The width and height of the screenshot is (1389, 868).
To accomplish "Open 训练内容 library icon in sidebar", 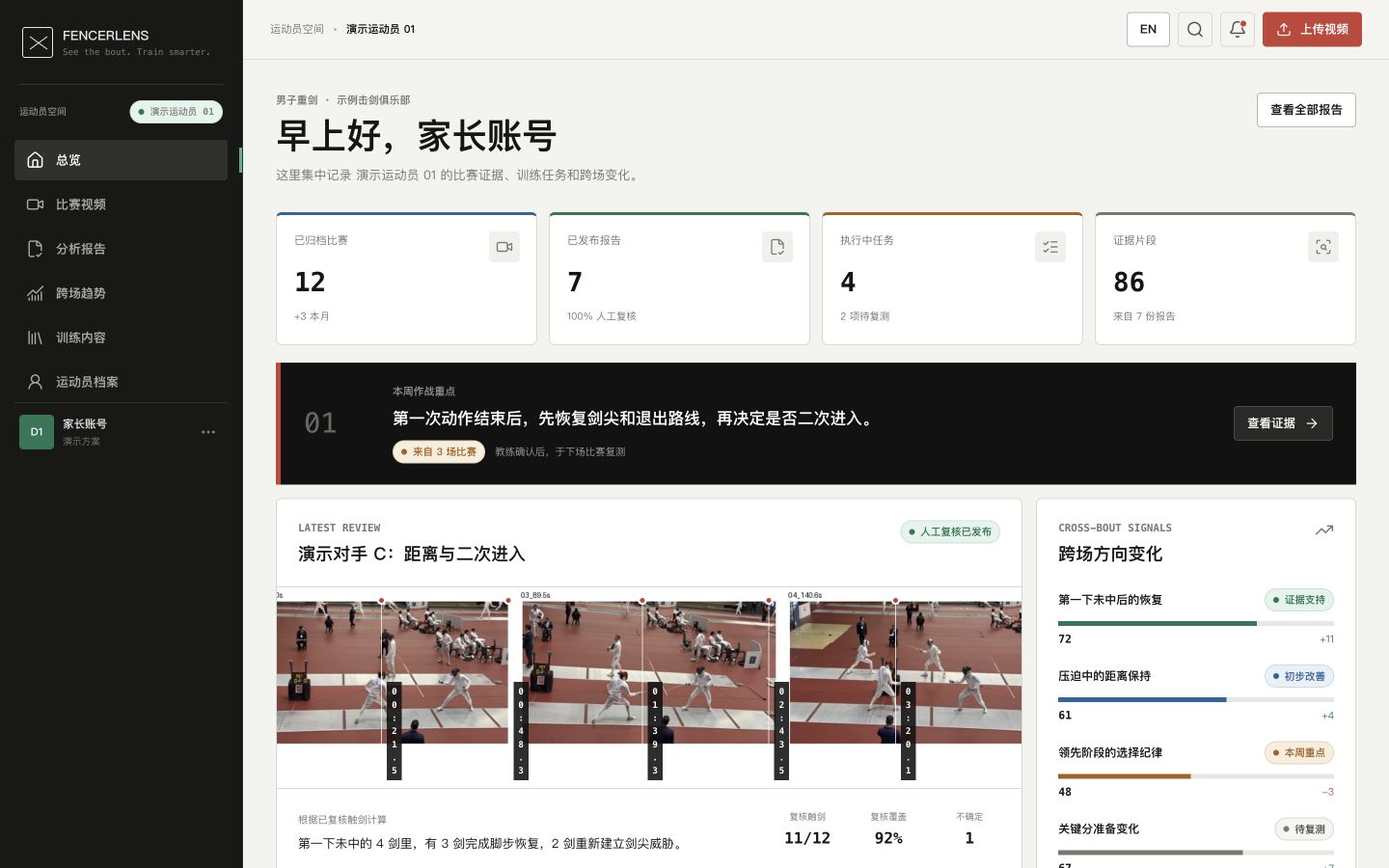I will point(36,338).
